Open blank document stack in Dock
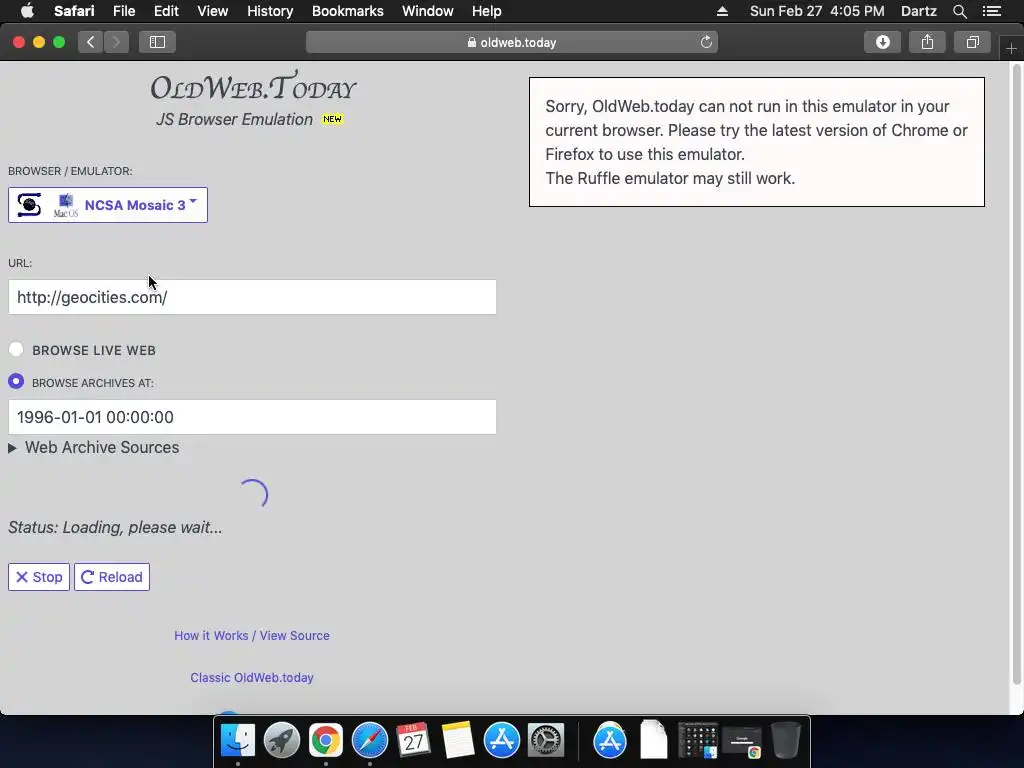The image size is (1024, 768). coord(654,740)
